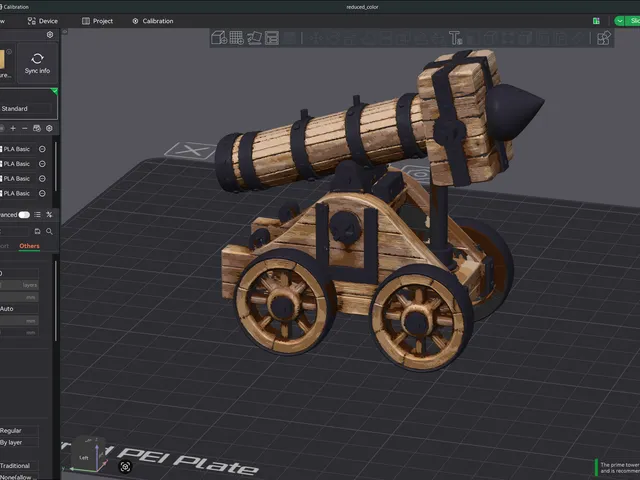This screenshot has height=480, width=640.
Task: Open the first PLA Basic filament dropdown
Action: pyautogui.click(x=16, y=149)
